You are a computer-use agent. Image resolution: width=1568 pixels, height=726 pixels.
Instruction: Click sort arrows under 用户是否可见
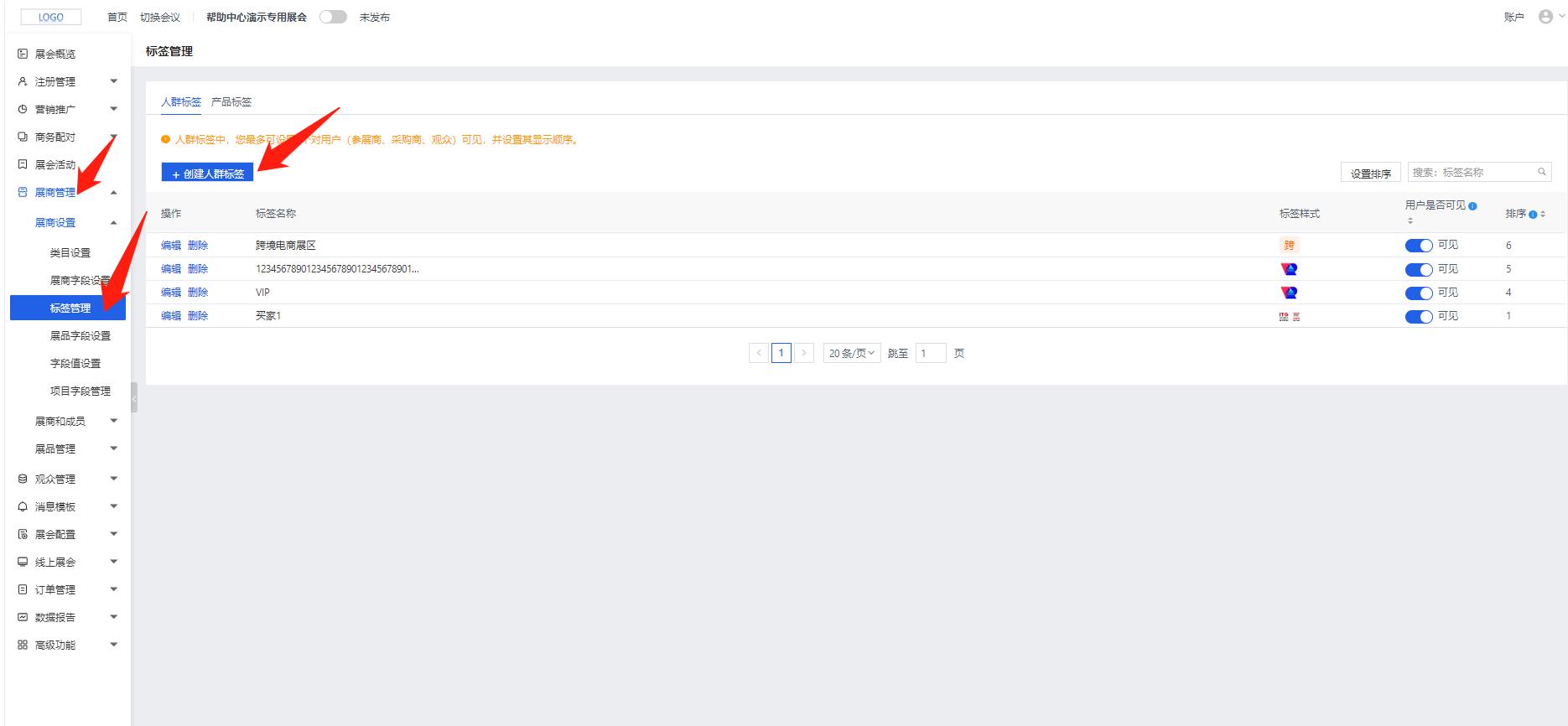[1410, 220]
